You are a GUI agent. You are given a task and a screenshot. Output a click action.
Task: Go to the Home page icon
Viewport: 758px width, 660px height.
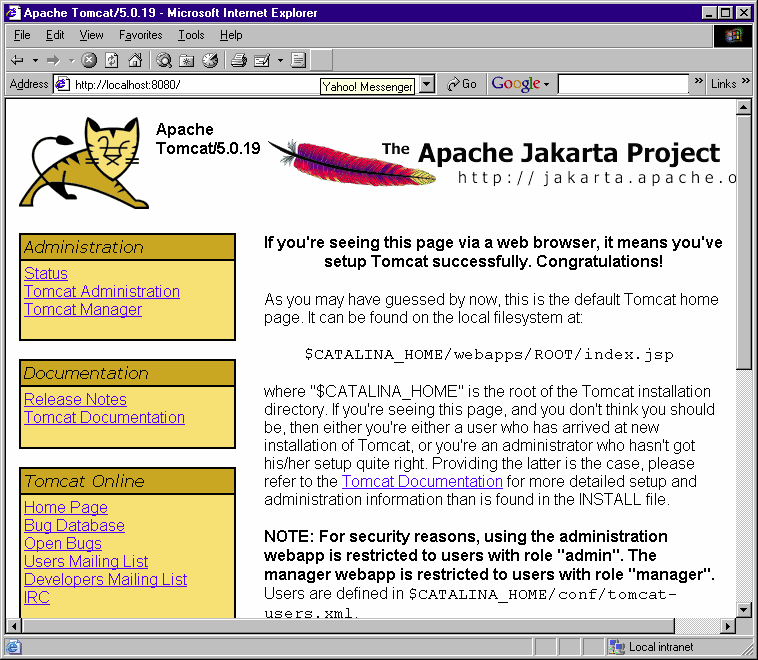point(135,60)
